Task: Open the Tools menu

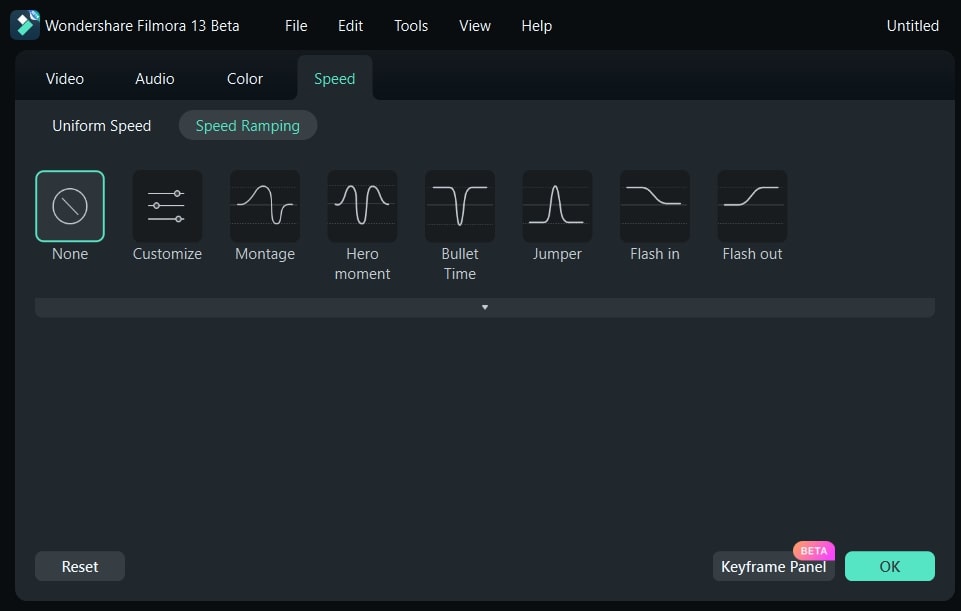Action: tap(411, 26)
